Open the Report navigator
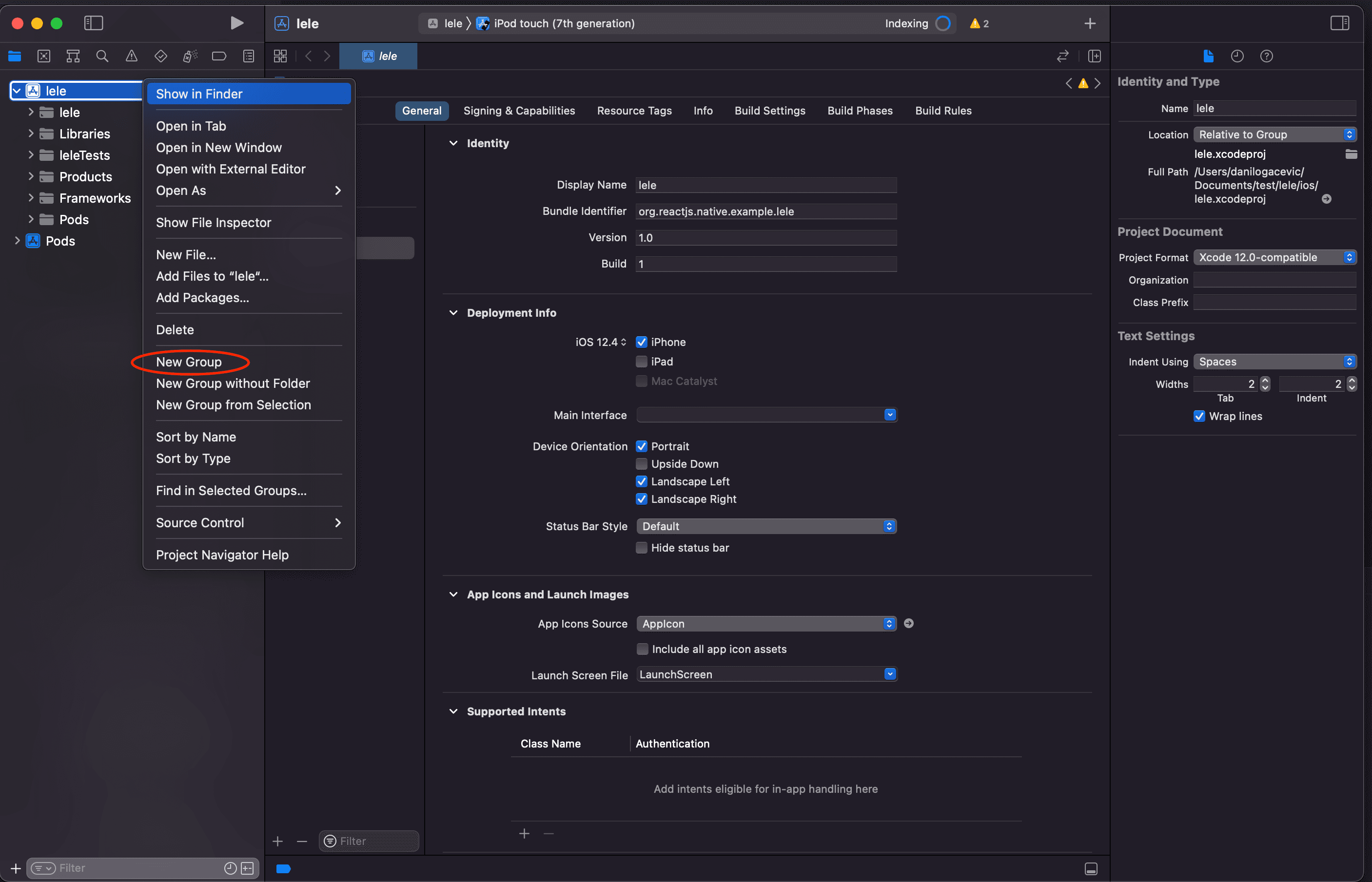The height and width of the screenshot is (882, 1372). click(249, 56)
